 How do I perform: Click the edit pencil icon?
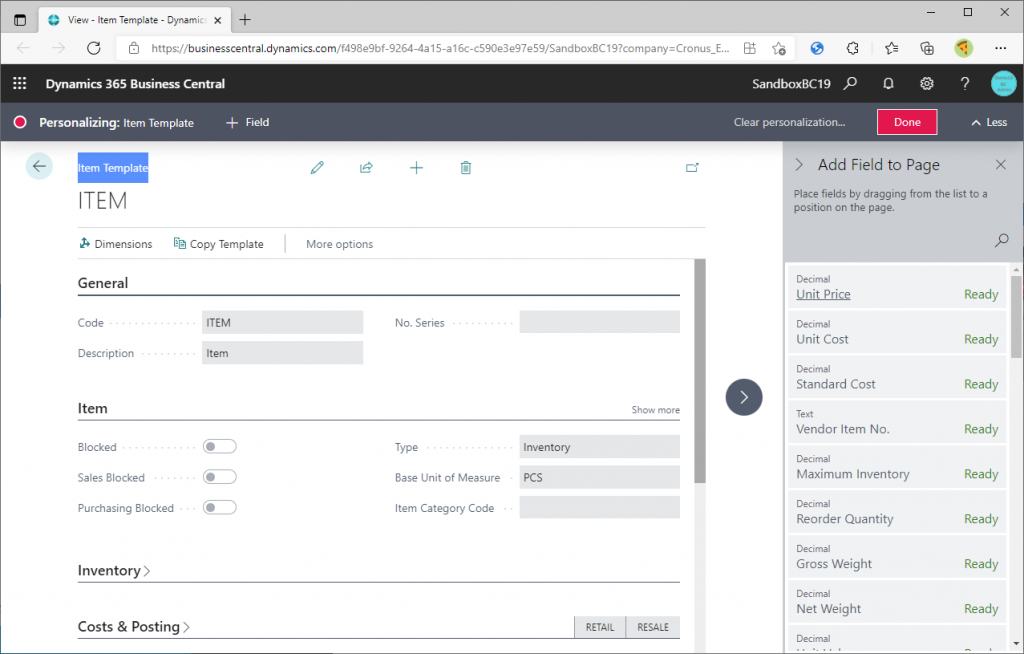point(317,168)
